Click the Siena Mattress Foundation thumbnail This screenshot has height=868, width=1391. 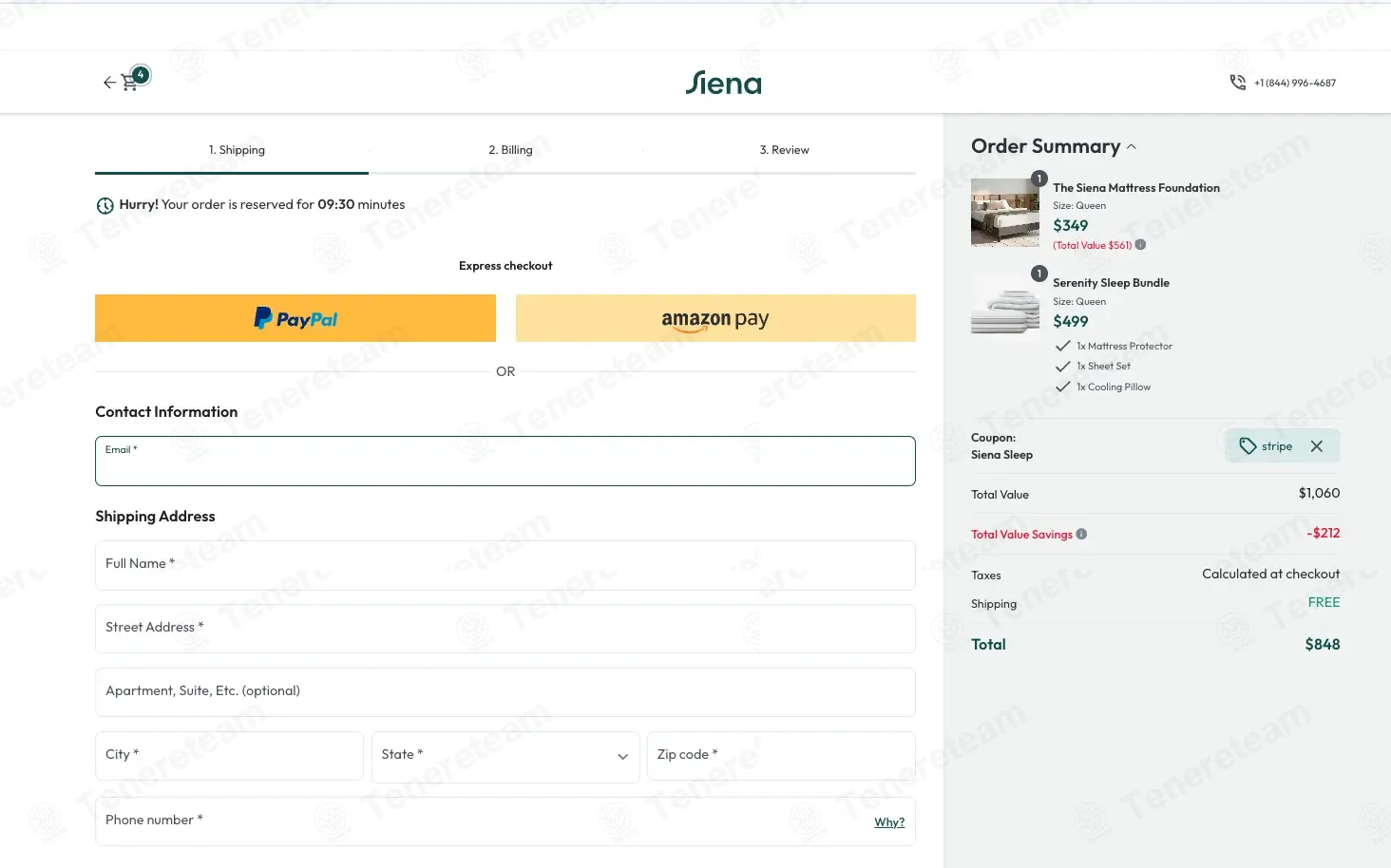pos(1005,213)
